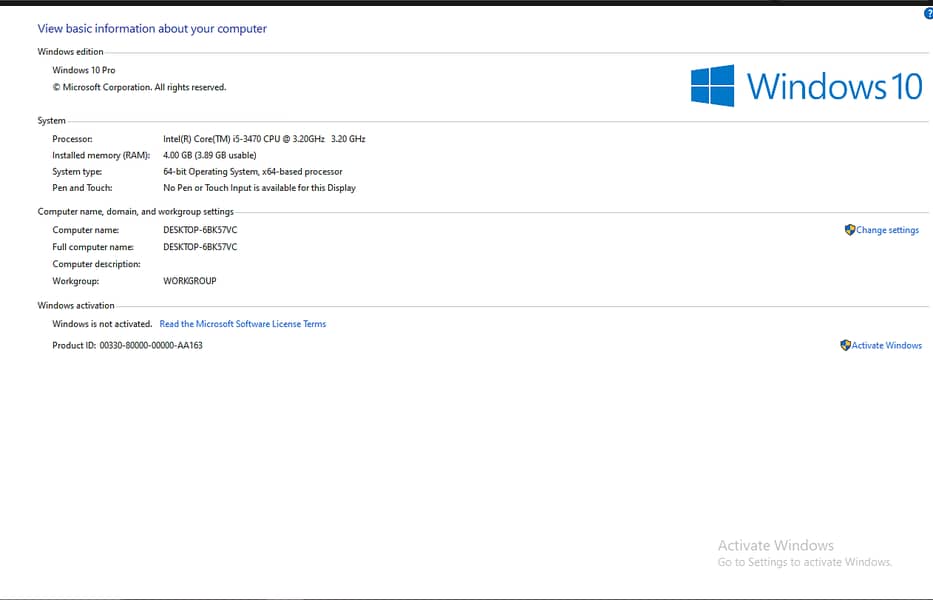
Task: Click the WORKGROUP value
Action: click(x=190, y=281)
